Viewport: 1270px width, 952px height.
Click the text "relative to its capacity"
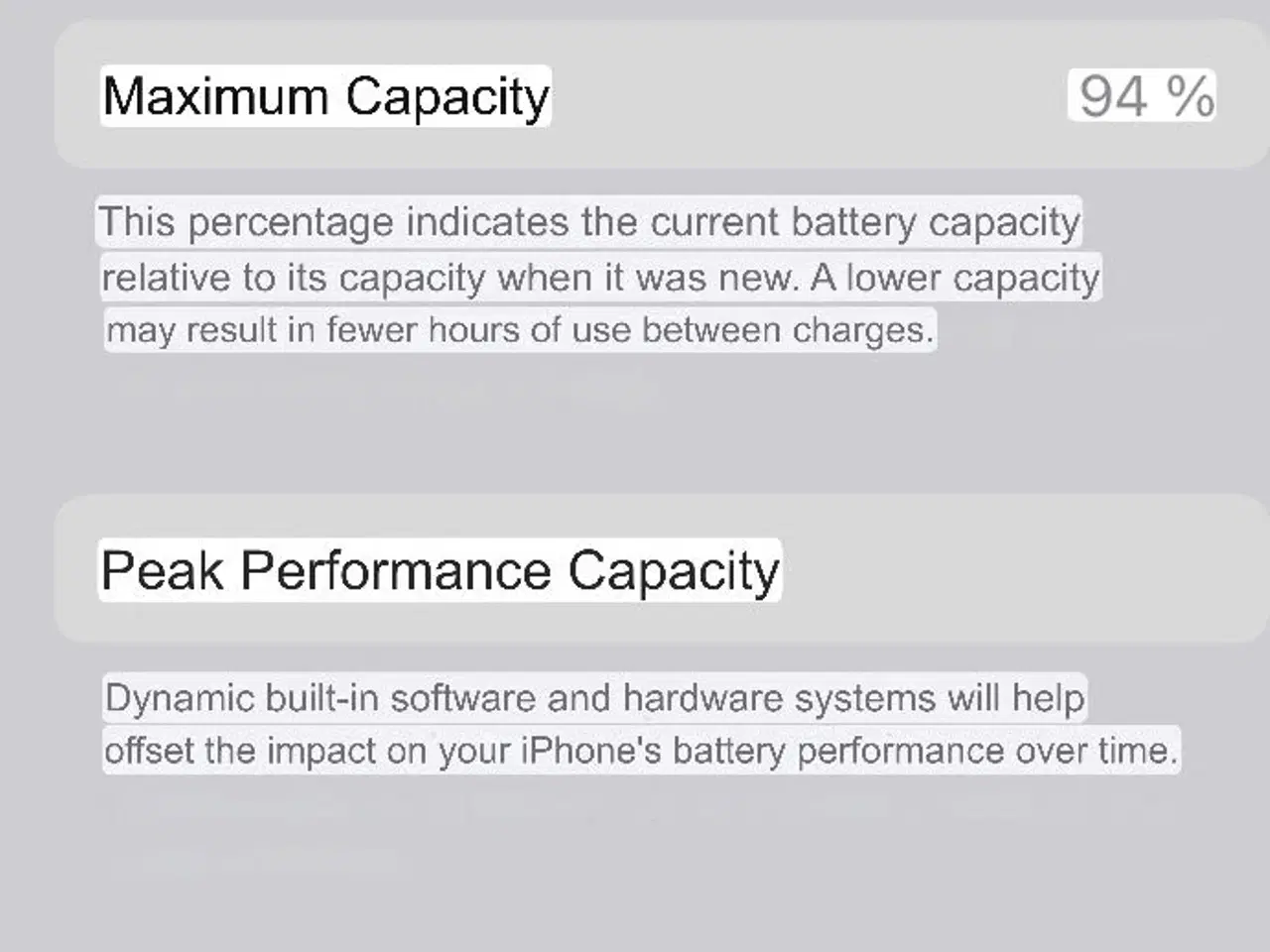click(x=293, y=277)
